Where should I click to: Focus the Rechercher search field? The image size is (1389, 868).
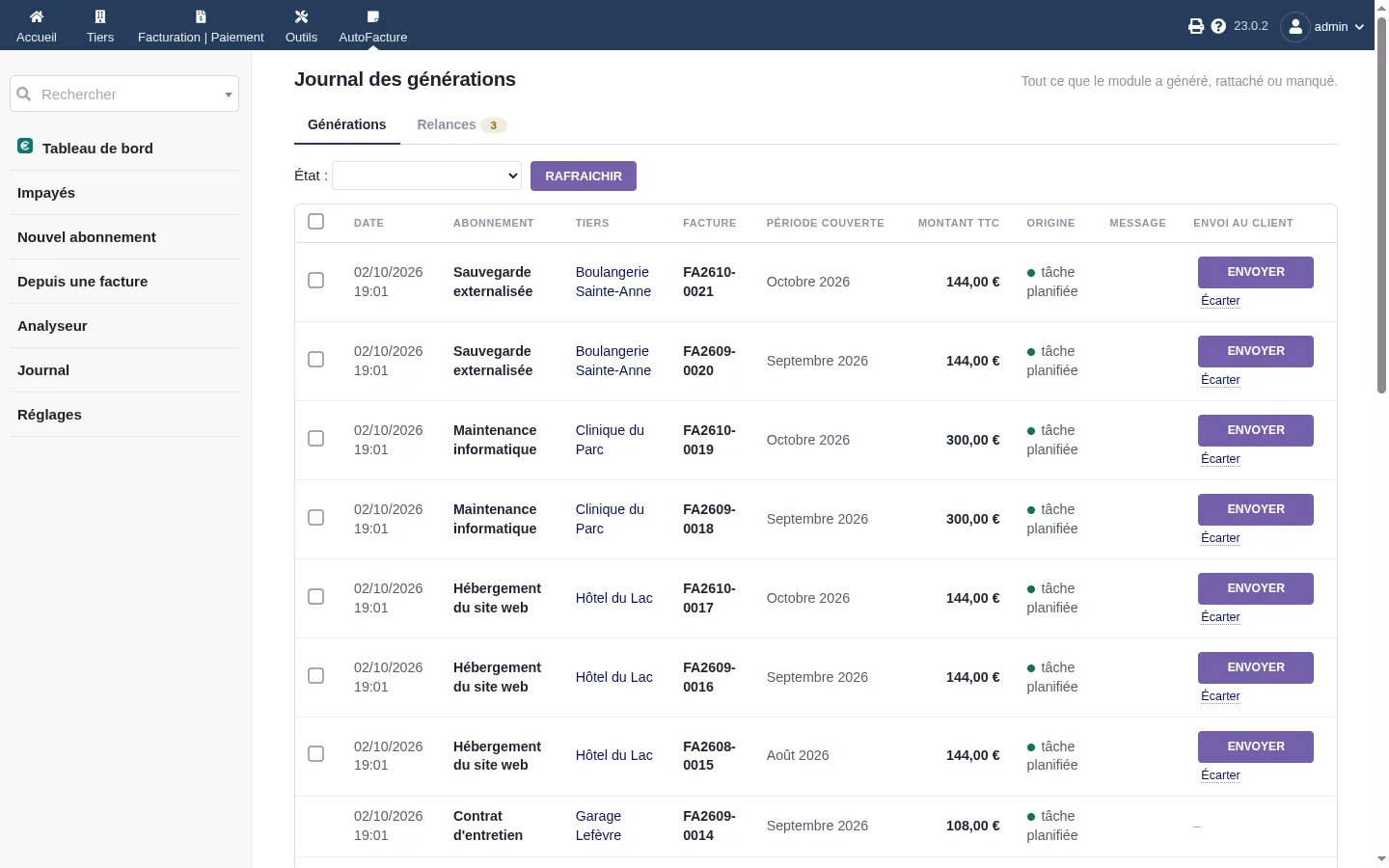(x=124, y=95)
